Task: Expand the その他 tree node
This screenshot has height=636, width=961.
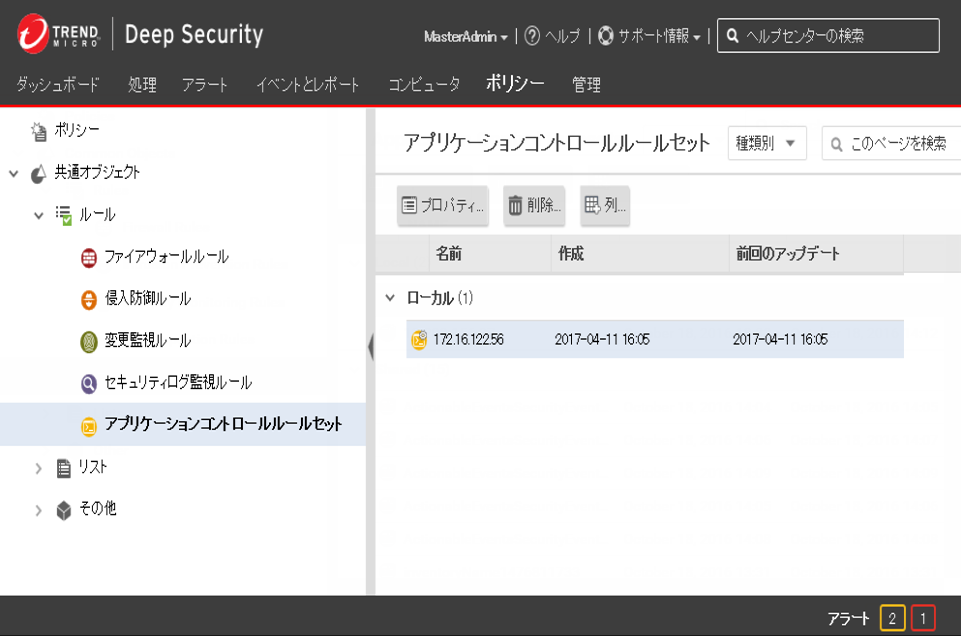Action: (x=39, y=510)
